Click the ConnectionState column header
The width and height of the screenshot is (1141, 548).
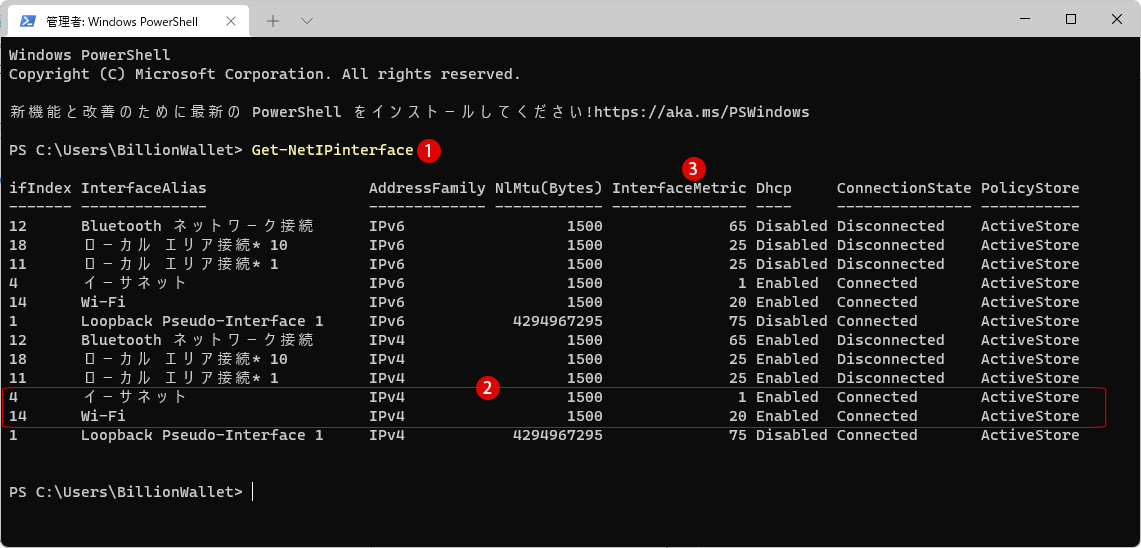coord(904,188)
